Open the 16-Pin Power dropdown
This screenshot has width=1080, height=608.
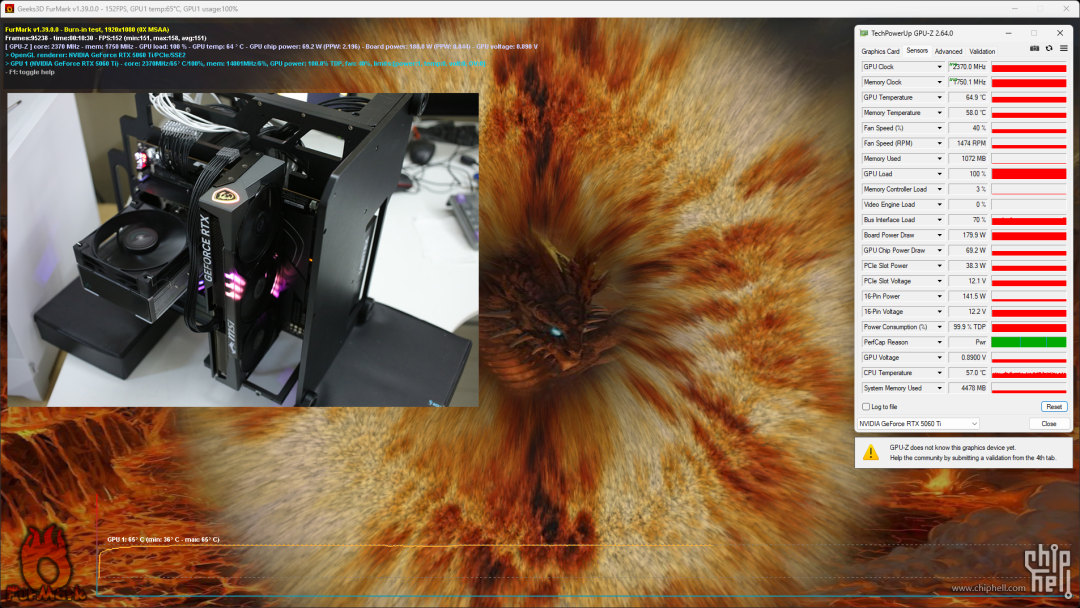pyautogui.click(x=939, y=296)
